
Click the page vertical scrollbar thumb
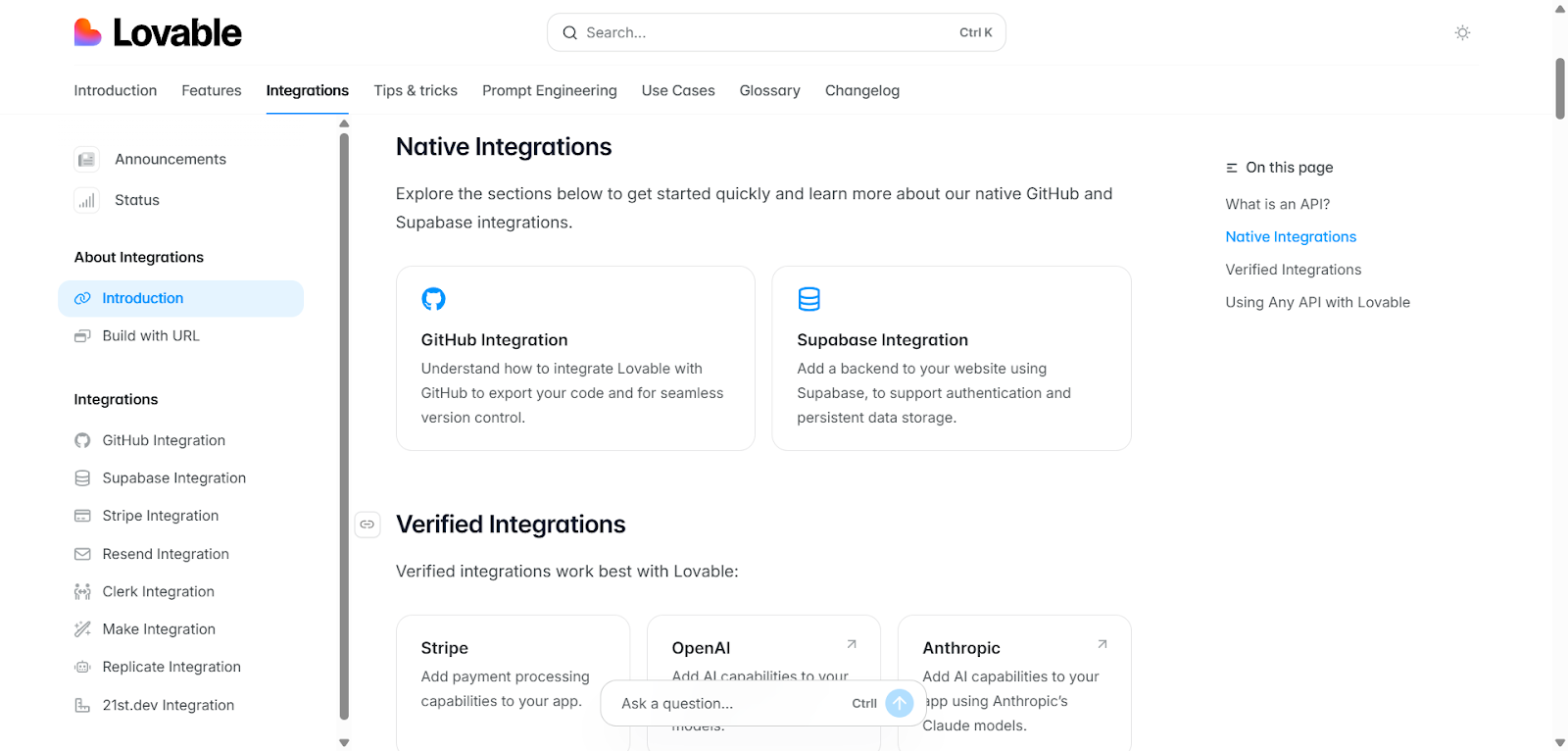pyautogui.click(x=1560, y=88)
